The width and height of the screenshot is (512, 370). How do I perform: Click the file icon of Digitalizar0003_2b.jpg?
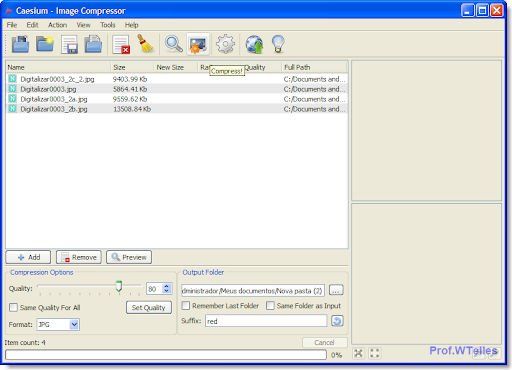(x=13, y=109)
